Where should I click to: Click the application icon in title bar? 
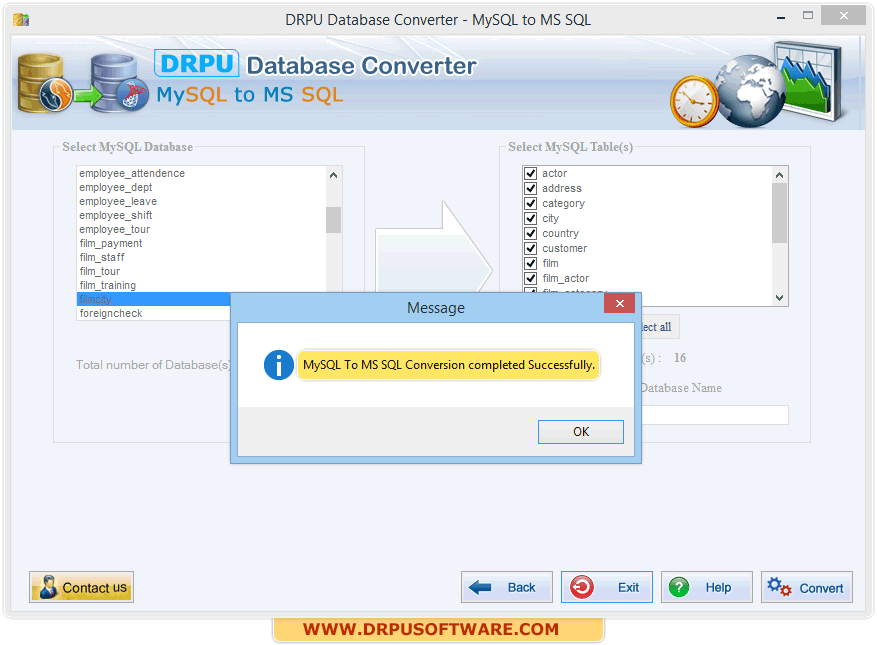[20, 19]
